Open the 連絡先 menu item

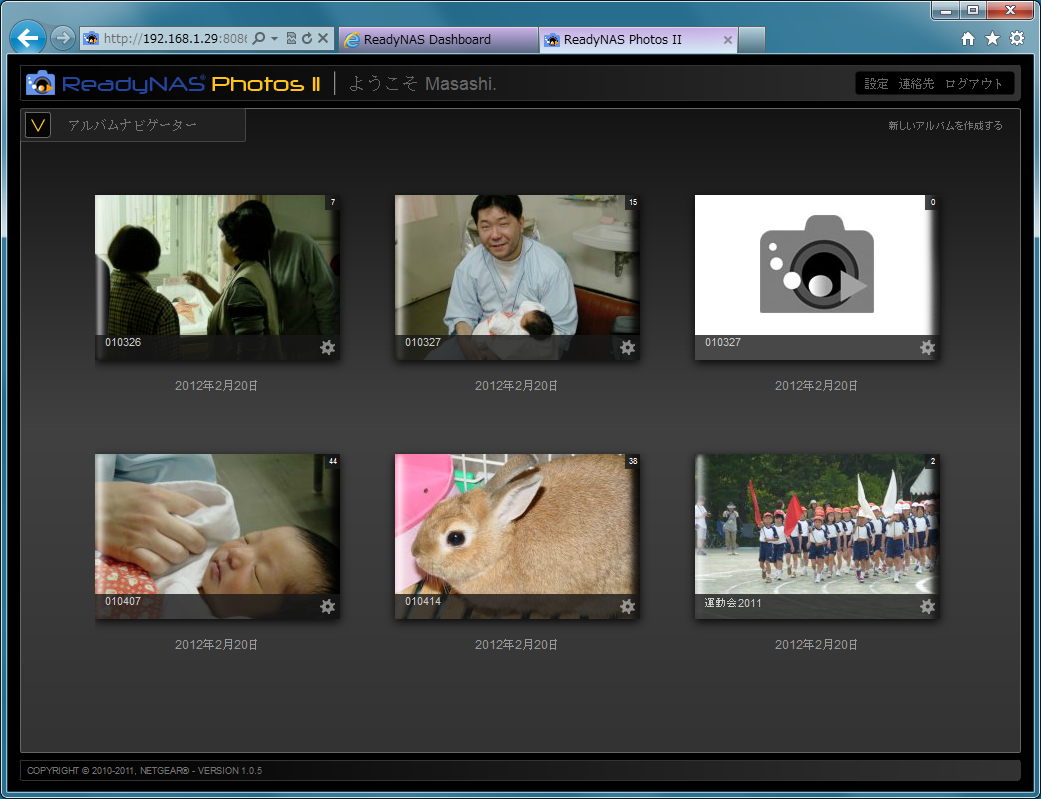coord(916,84)
